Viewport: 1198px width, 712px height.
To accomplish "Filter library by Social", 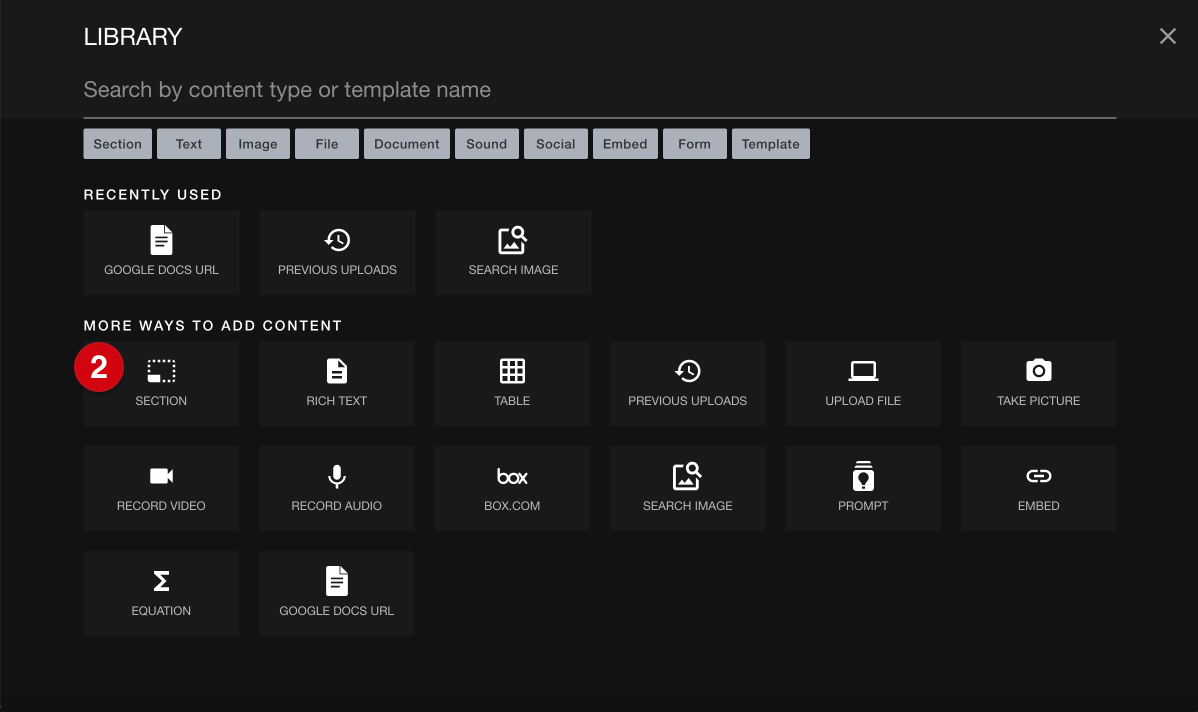I will pos(555,144).
